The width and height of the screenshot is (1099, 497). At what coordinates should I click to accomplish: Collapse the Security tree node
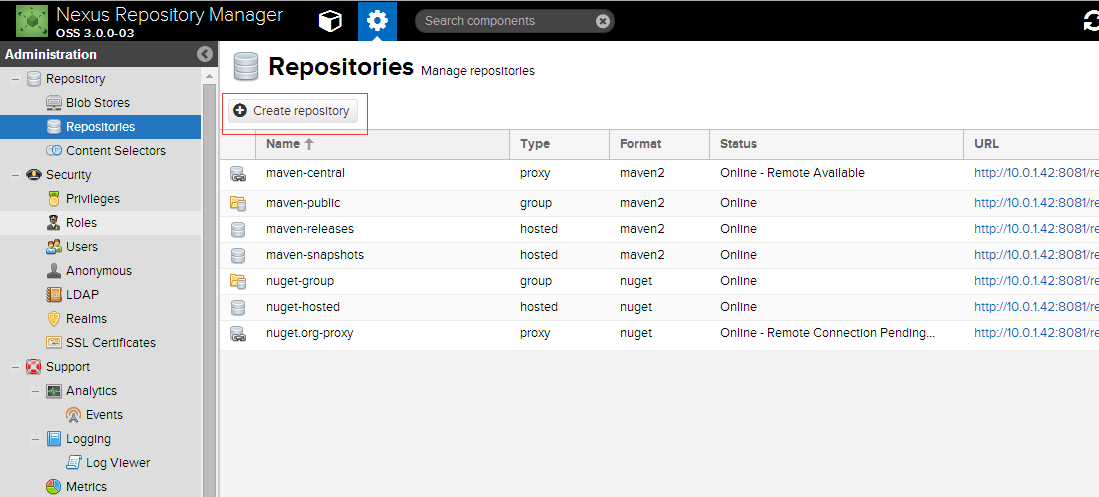15,175
